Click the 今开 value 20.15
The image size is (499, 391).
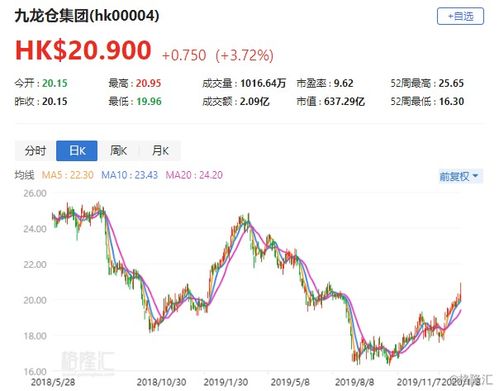click(55, 83)
